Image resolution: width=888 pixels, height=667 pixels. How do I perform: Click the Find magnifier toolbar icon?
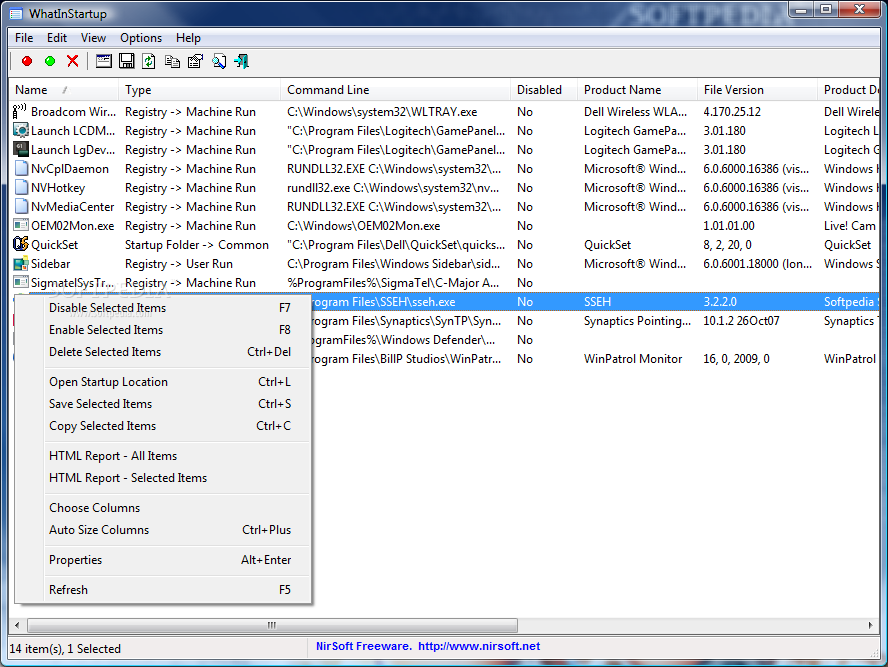(219, 61)
